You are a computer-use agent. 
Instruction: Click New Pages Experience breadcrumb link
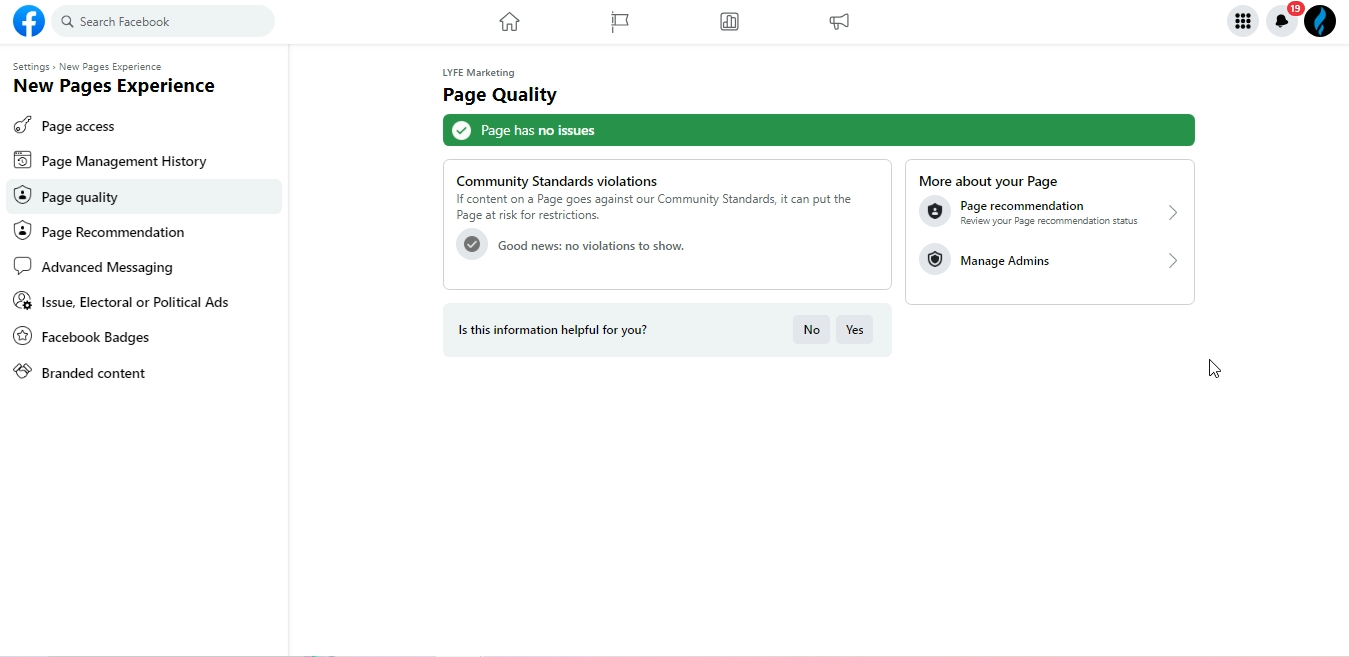tap(110, 67)
